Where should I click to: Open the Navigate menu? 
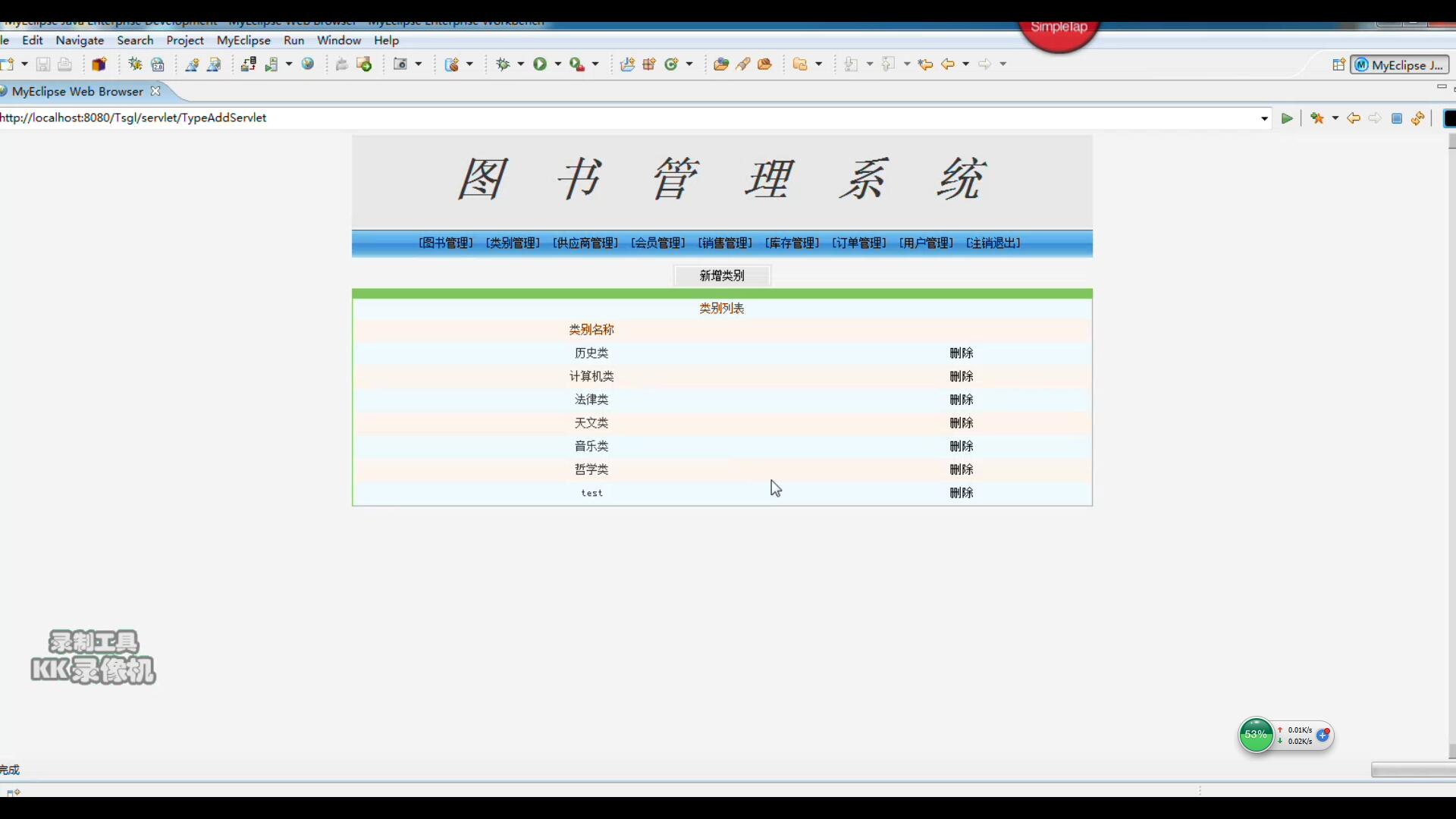80,40
